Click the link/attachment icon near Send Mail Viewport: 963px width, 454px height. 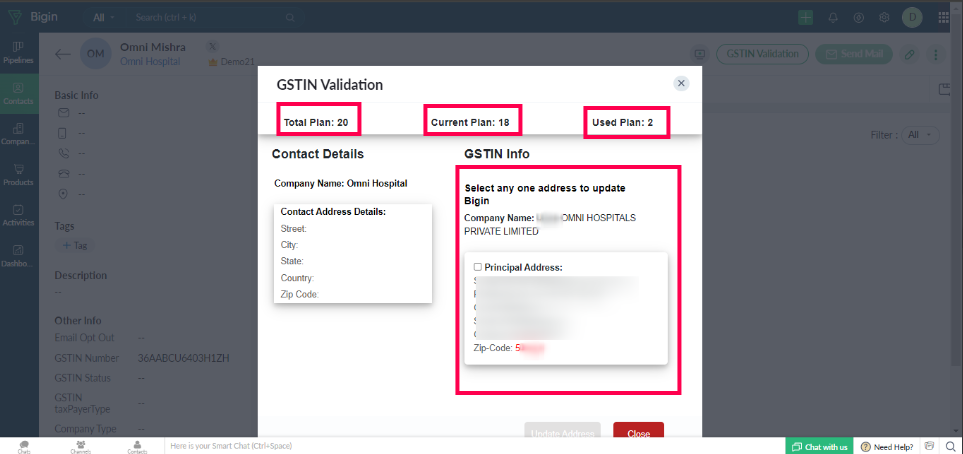coord(910,54)
